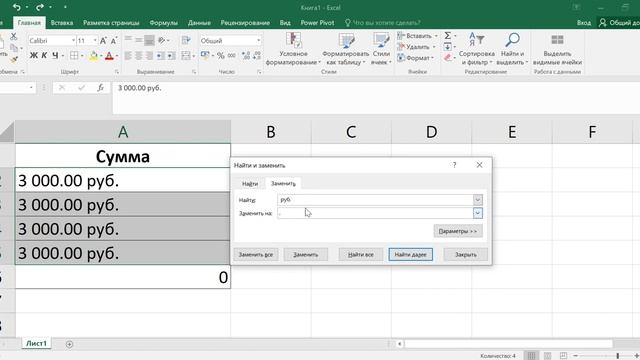
Task: Click the Decrease Decimal icon
Action: click(x=257, y=55)
